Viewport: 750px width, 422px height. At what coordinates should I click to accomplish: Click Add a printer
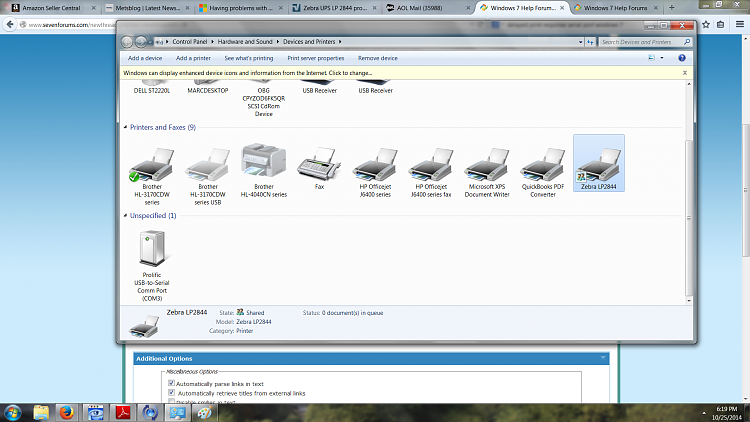point(193,58)
